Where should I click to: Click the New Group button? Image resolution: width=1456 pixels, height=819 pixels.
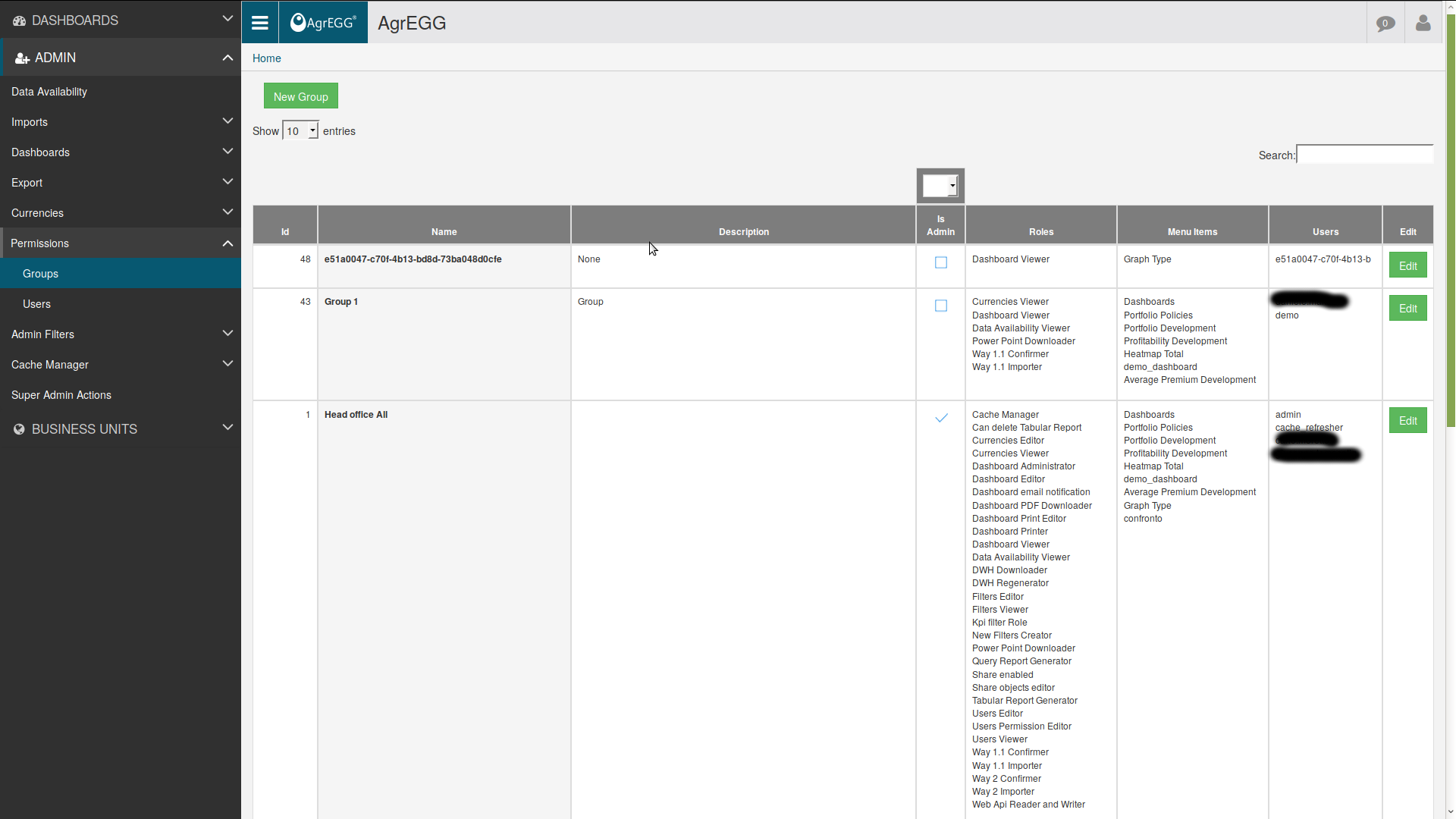pos(301,97)
